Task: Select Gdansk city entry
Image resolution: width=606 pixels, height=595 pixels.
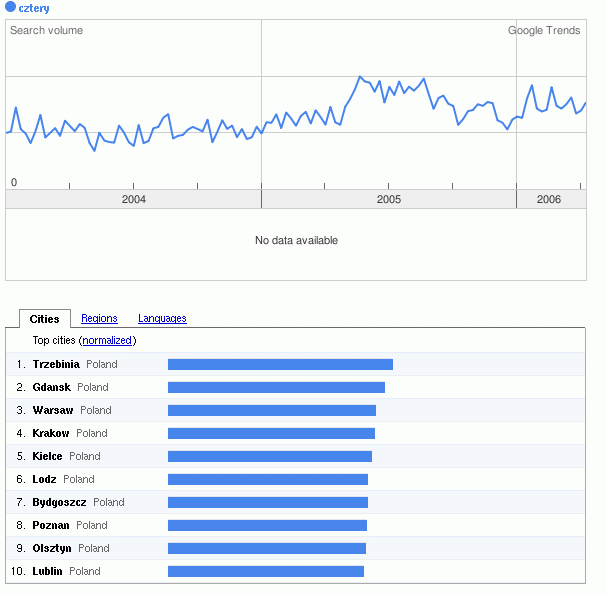Action: pyautogui.click(x=52, y=387)
